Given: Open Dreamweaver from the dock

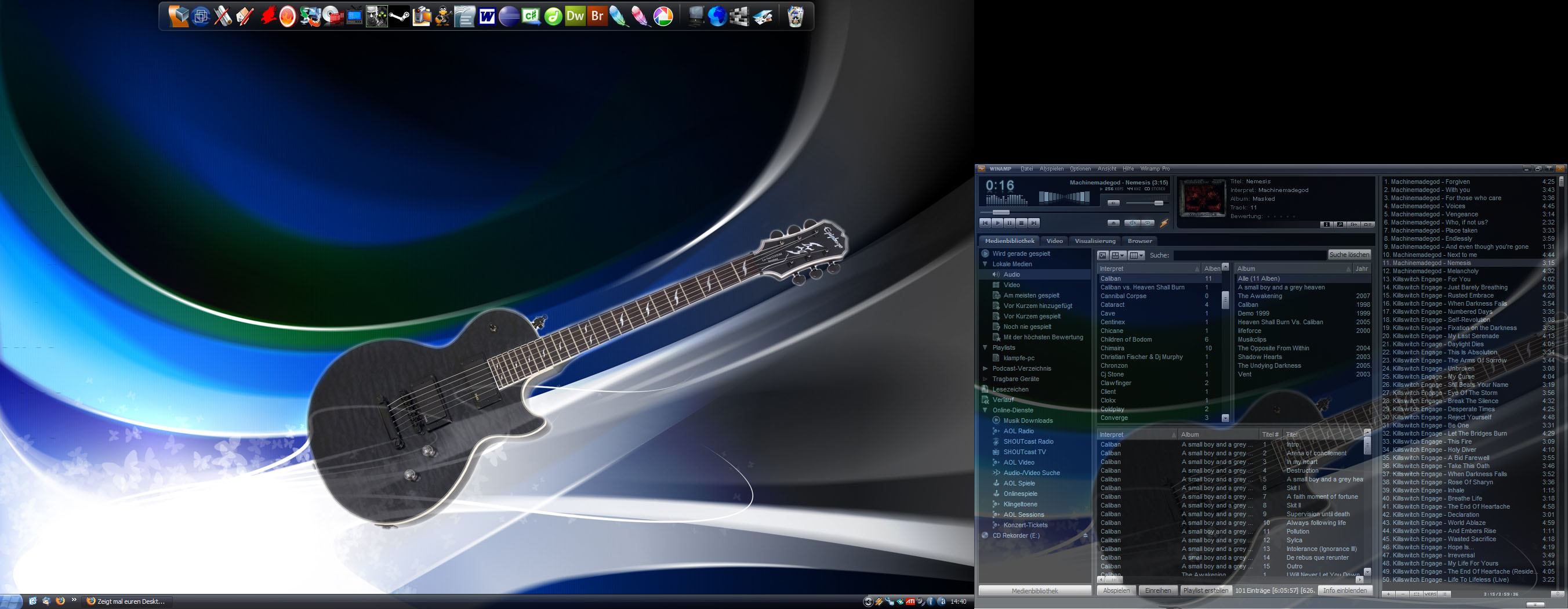Looking at the screenshot, I should (x=575, y=16).
